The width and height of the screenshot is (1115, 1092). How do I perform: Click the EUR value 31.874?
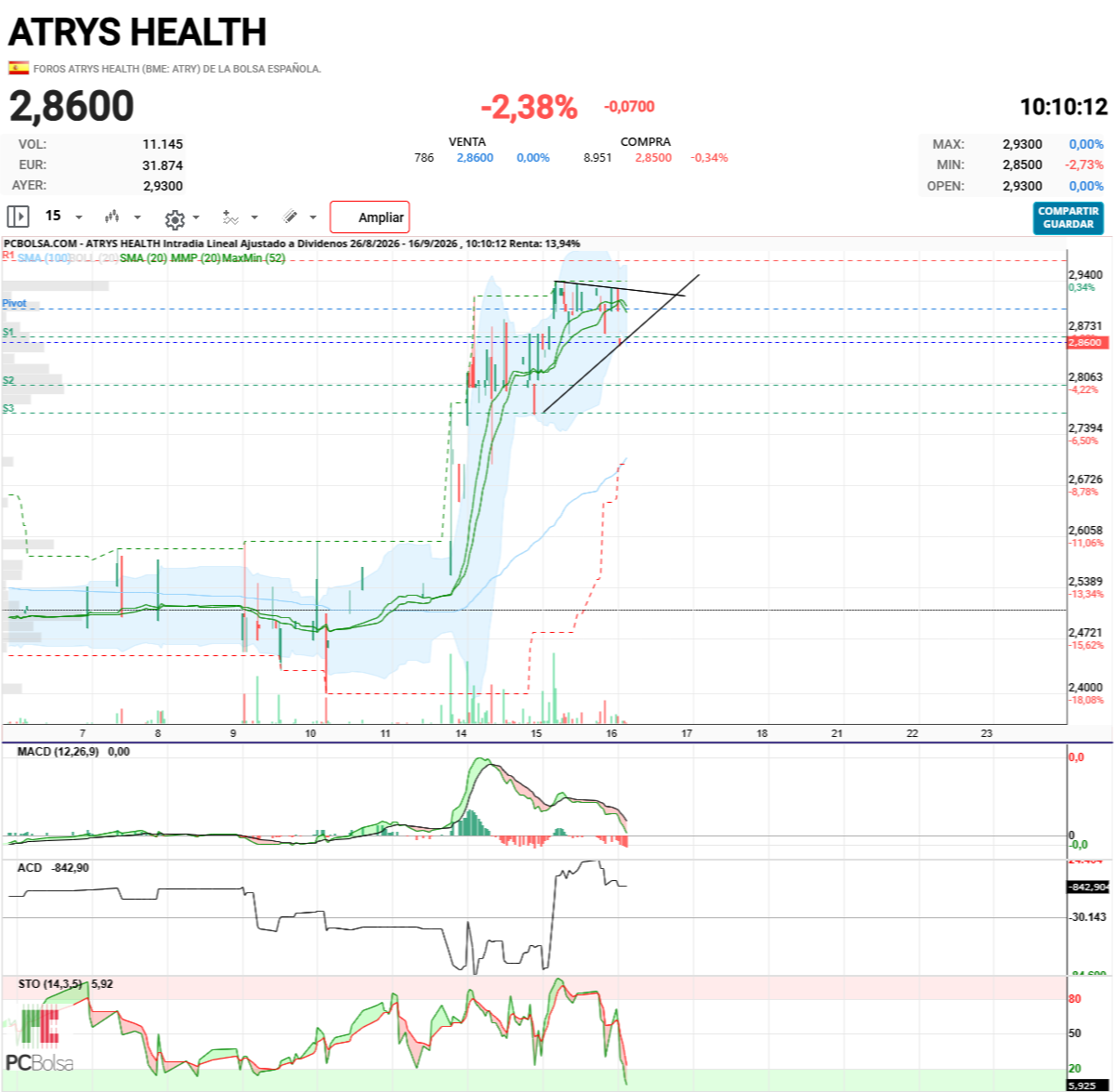pos(163,165)
